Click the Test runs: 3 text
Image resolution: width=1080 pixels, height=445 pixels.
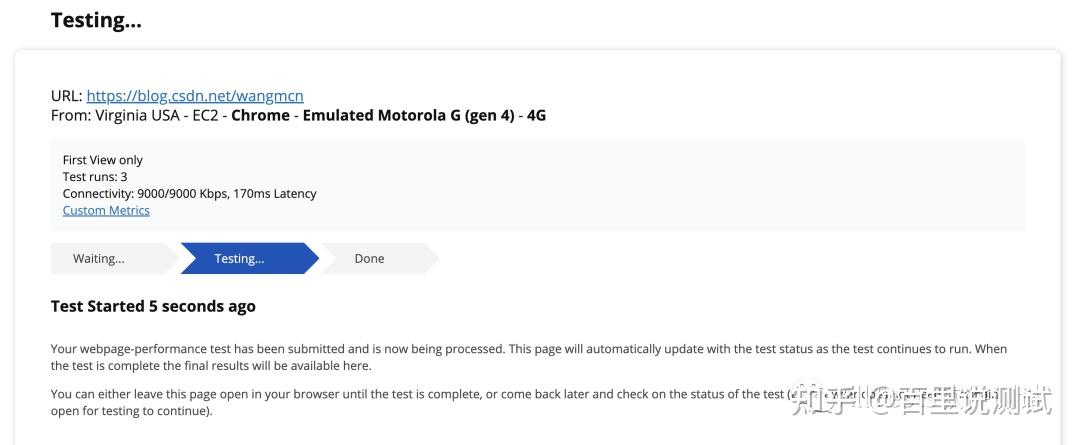(x=95, y=177)
